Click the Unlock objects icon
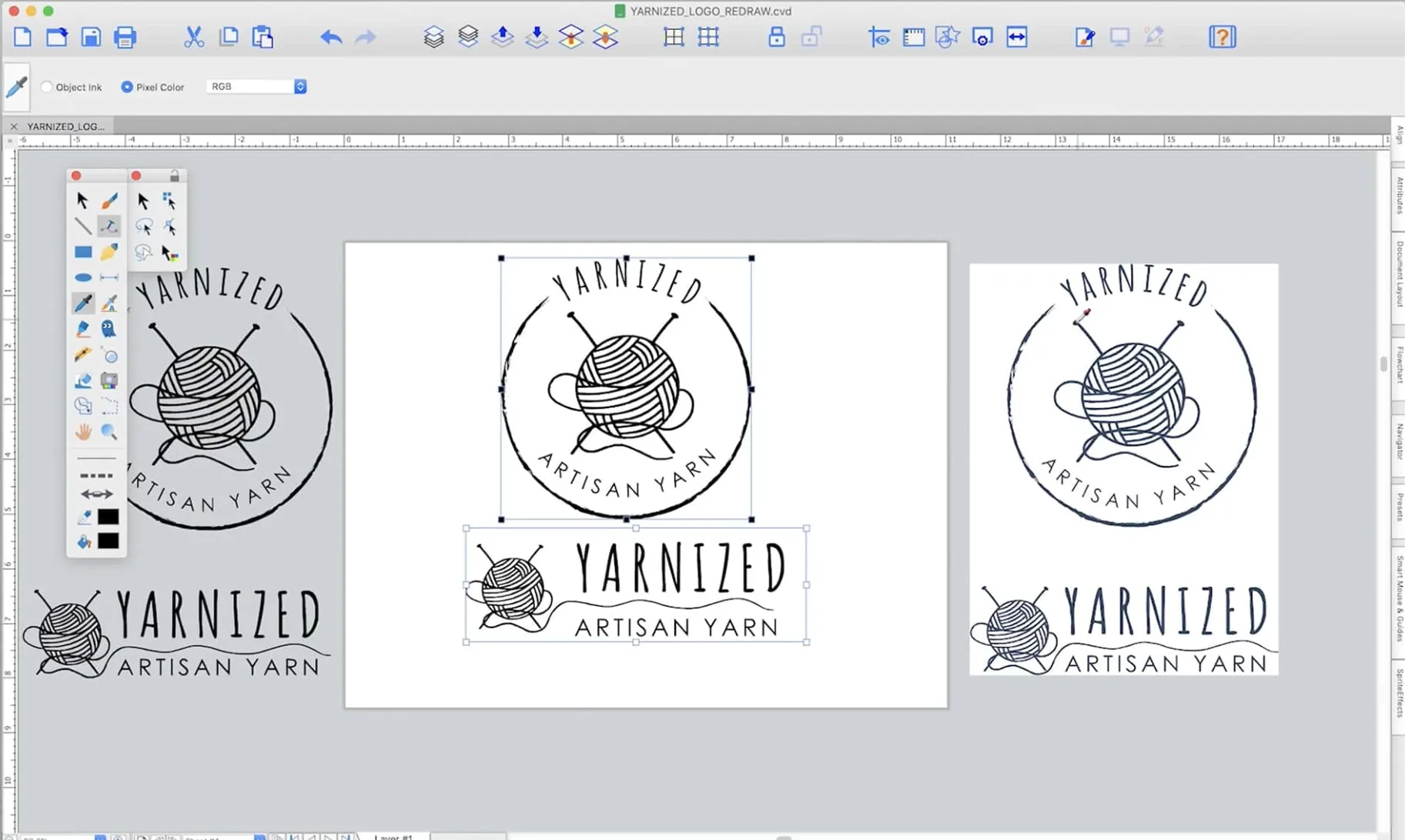The image size is (1405, 840). (x=811, y=37)
